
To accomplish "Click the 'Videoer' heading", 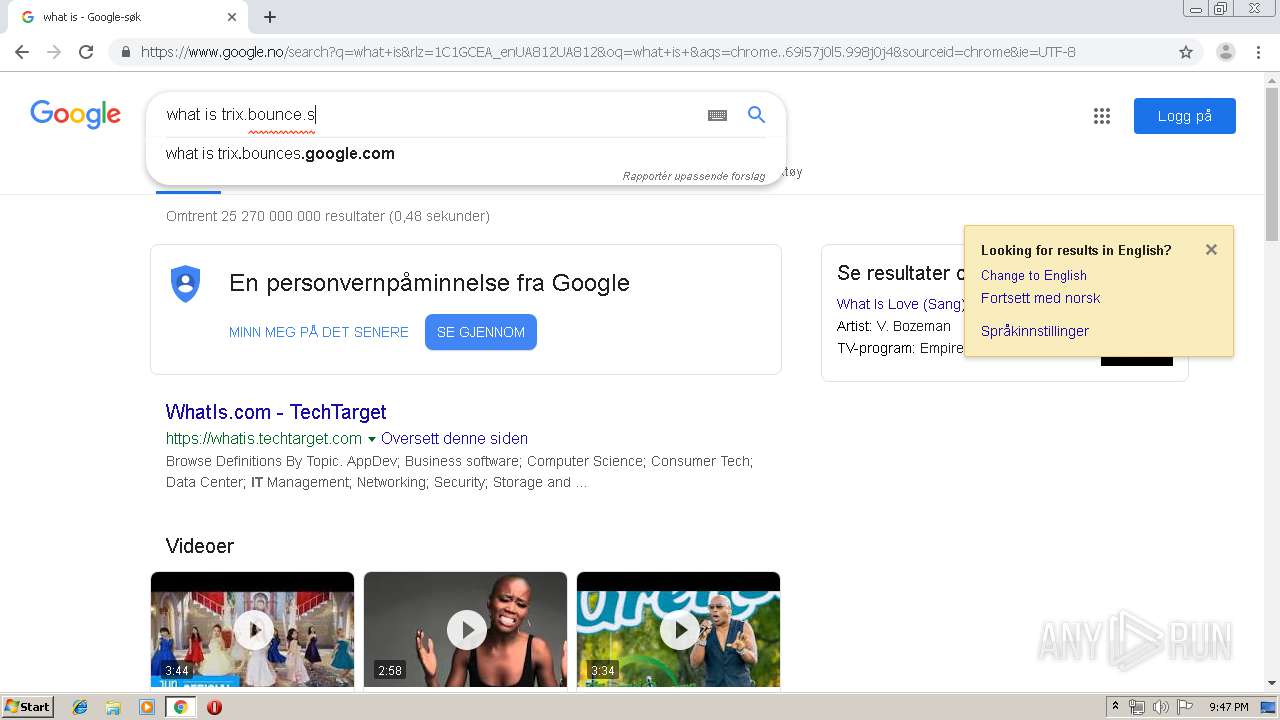I will (x=200, y=546).
